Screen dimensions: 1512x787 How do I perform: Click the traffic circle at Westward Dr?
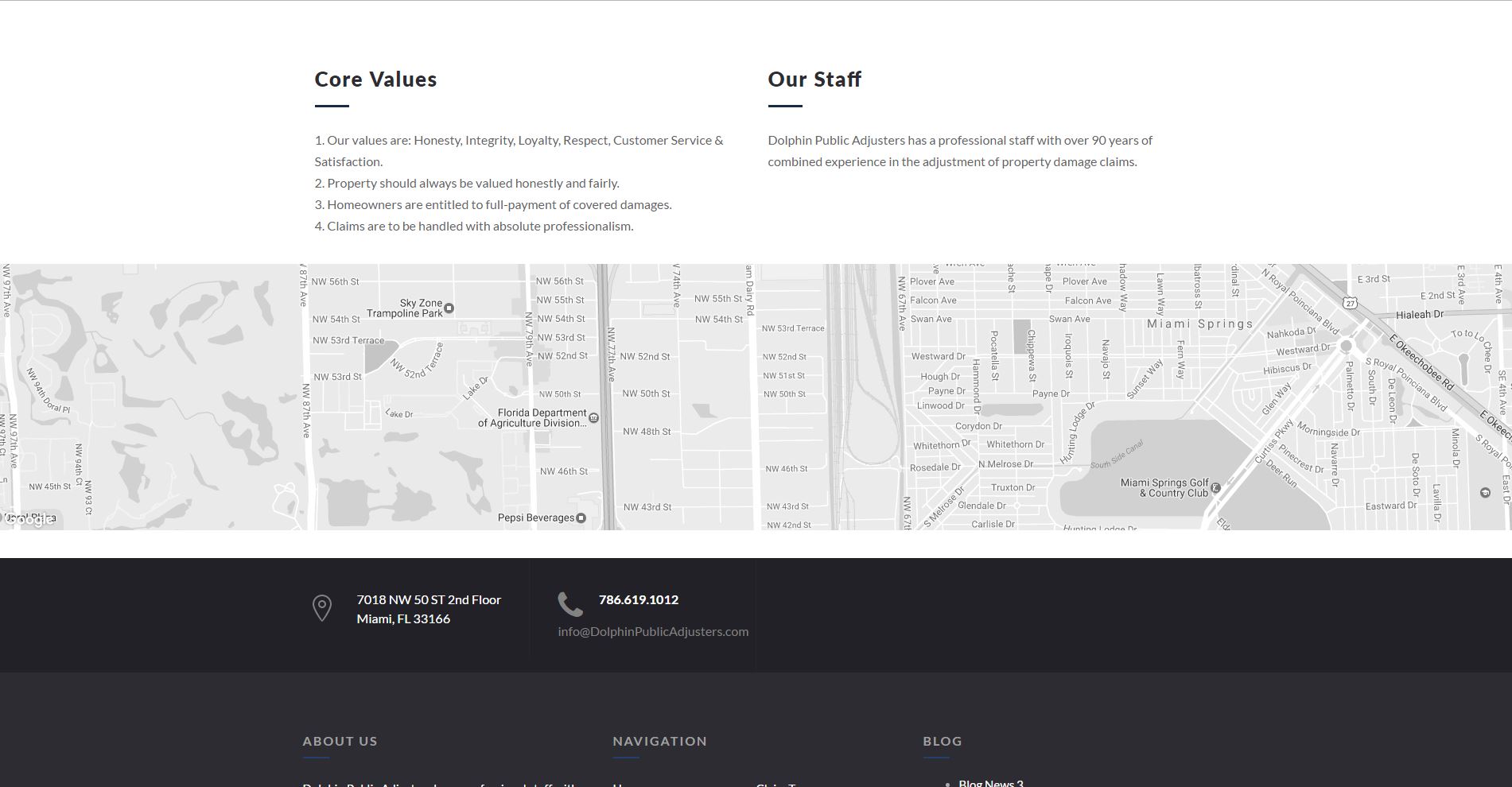point(1346,346)
